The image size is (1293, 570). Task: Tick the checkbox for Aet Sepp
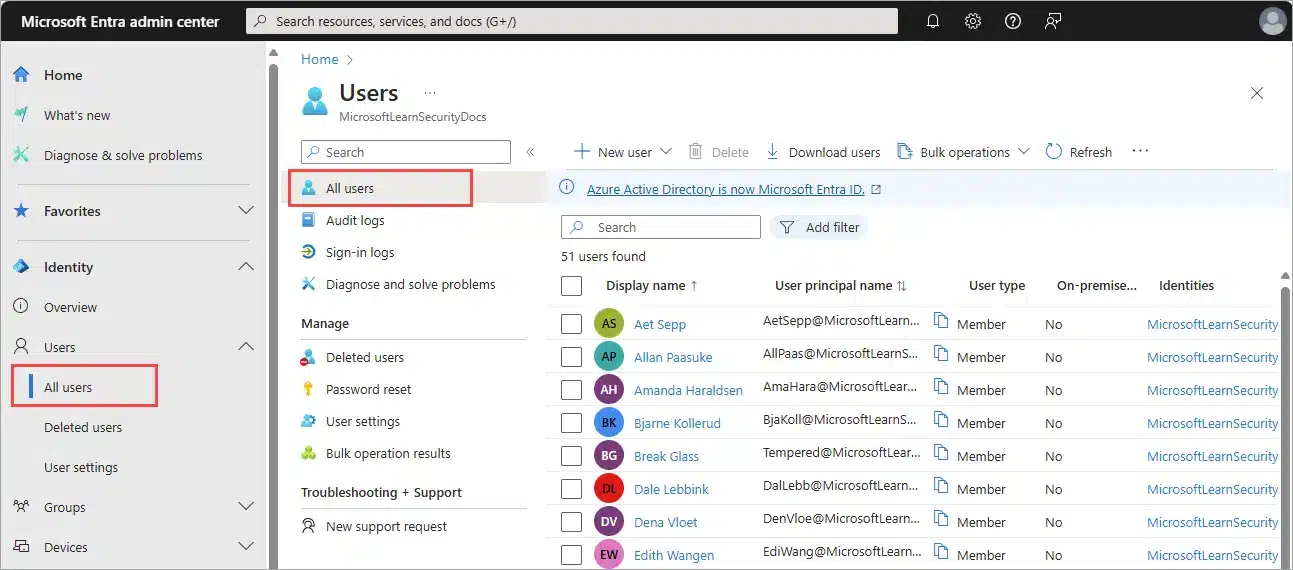571,324
